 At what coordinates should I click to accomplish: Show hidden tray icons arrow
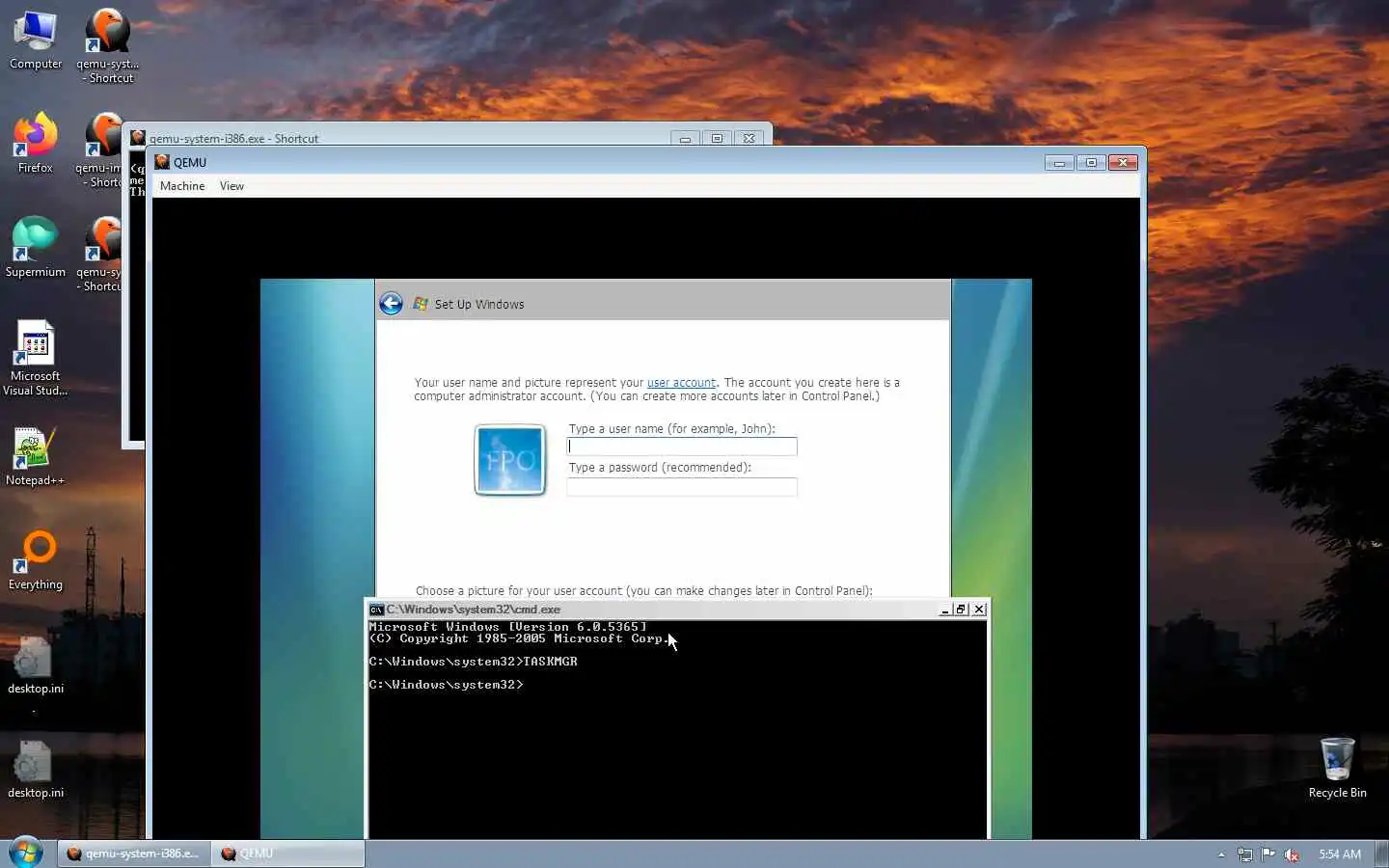click(x=1221, y=854)
